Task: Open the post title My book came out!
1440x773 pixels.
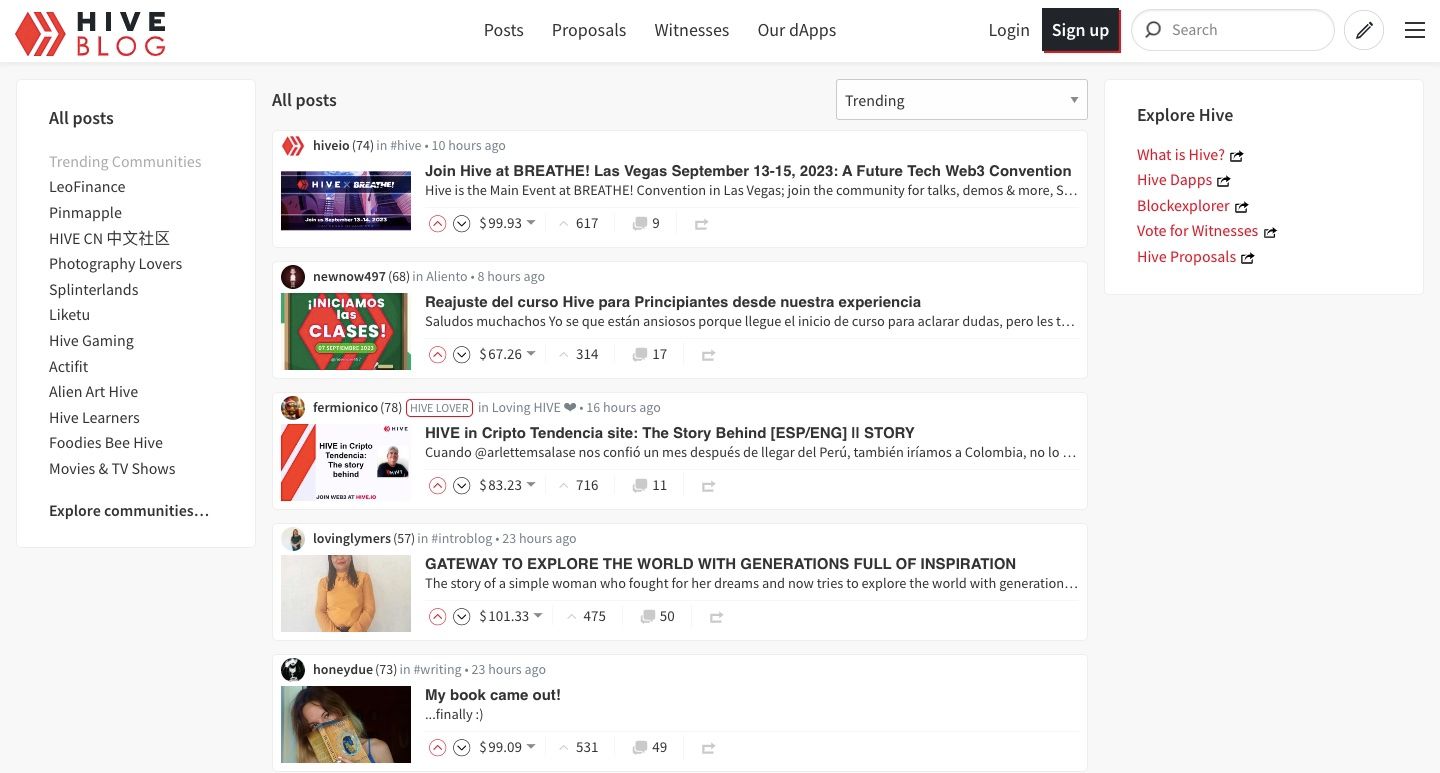Action: tap(493, 695)
